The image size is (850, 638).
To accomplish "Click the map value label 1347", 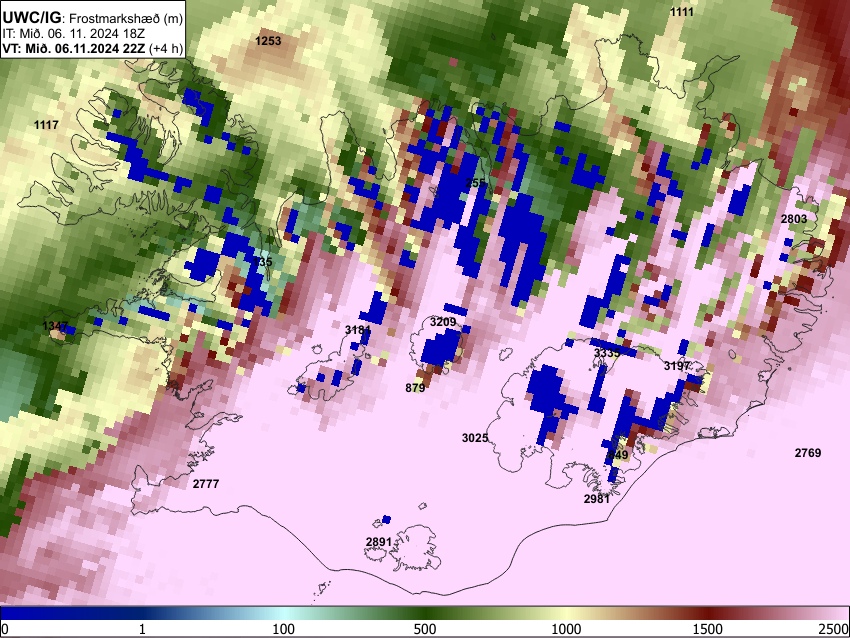I will tap(55, 326).
